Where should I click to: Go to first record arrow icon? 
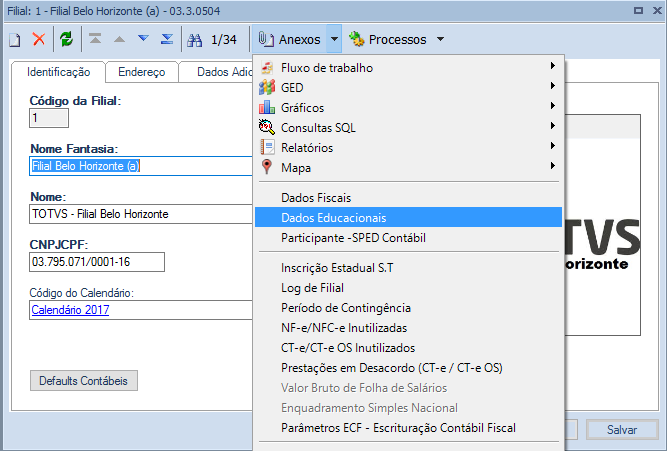(x=95, y=39)
